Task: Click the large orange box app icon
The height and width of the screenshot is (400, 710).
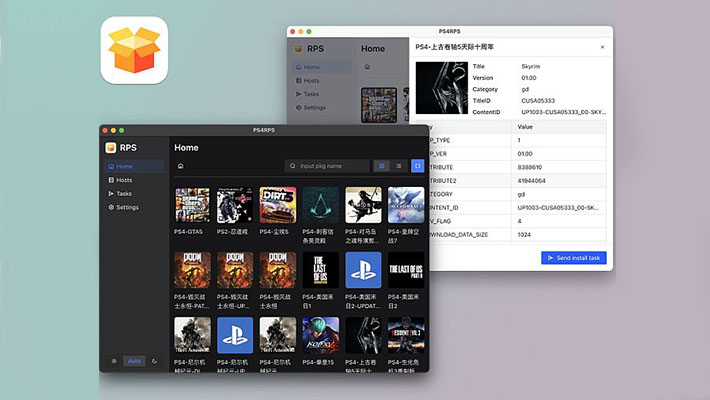Action: coord(134,50)
